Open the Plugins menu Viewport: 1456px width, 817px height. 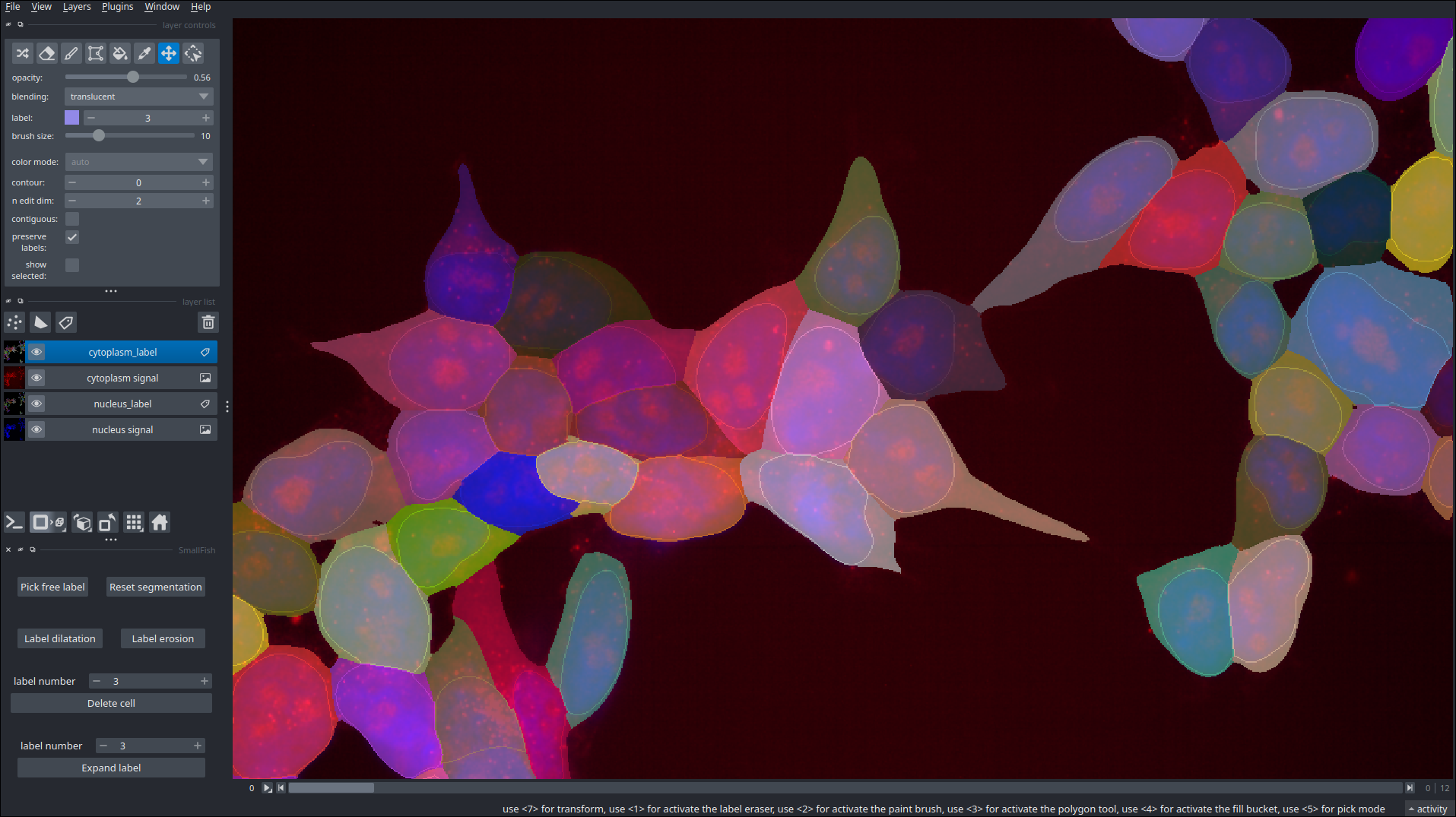[117, 7]
